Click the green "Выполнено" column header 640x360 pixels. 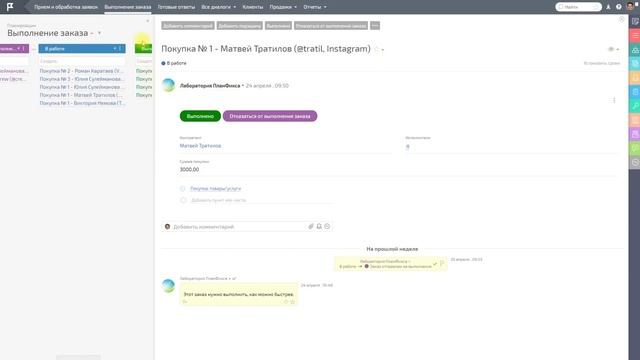pos(144,49)
